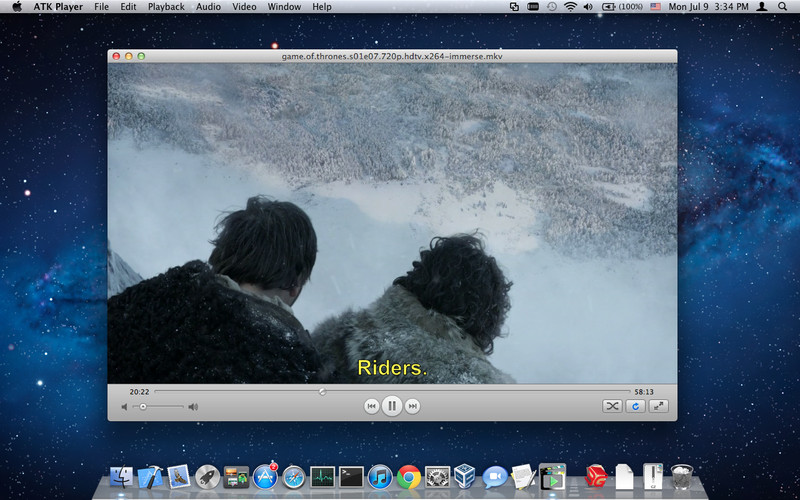
Task: Launch iTunes from the dock
Action: pyautogui.click(x=379, y=477)
